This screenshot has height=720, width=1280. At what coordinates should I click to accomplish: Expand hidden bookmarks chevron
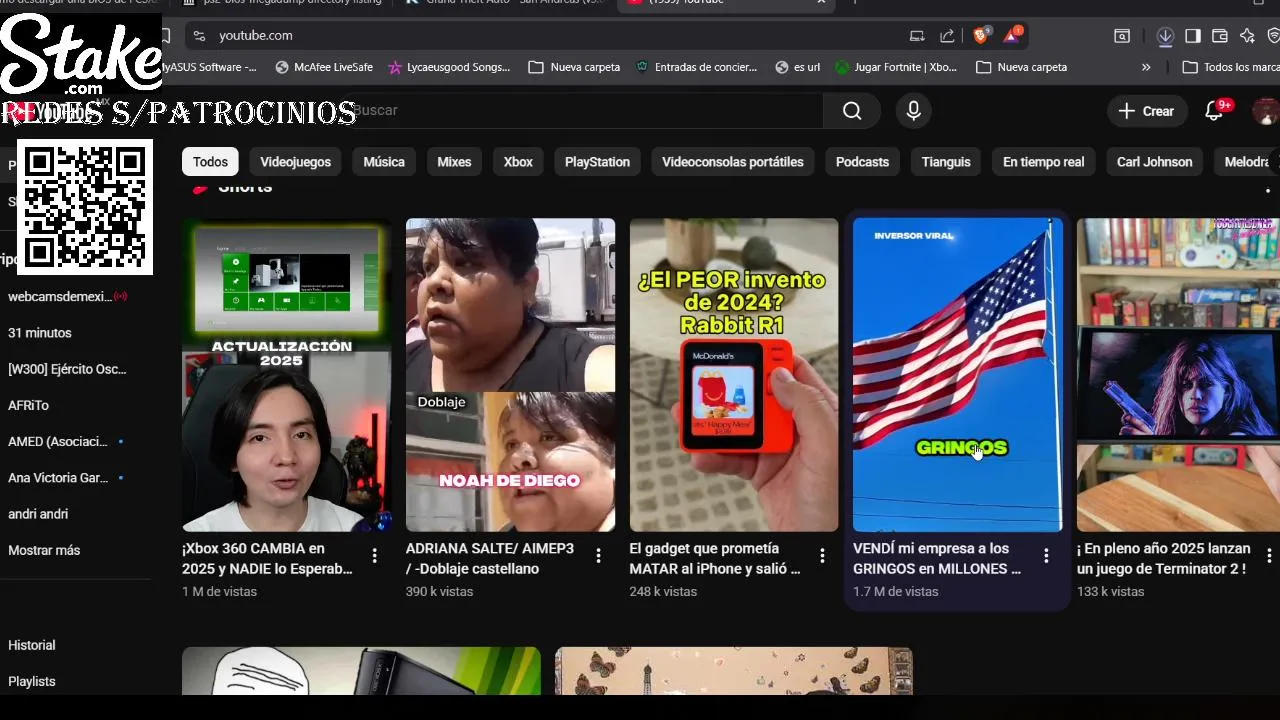click(1146, 67)
